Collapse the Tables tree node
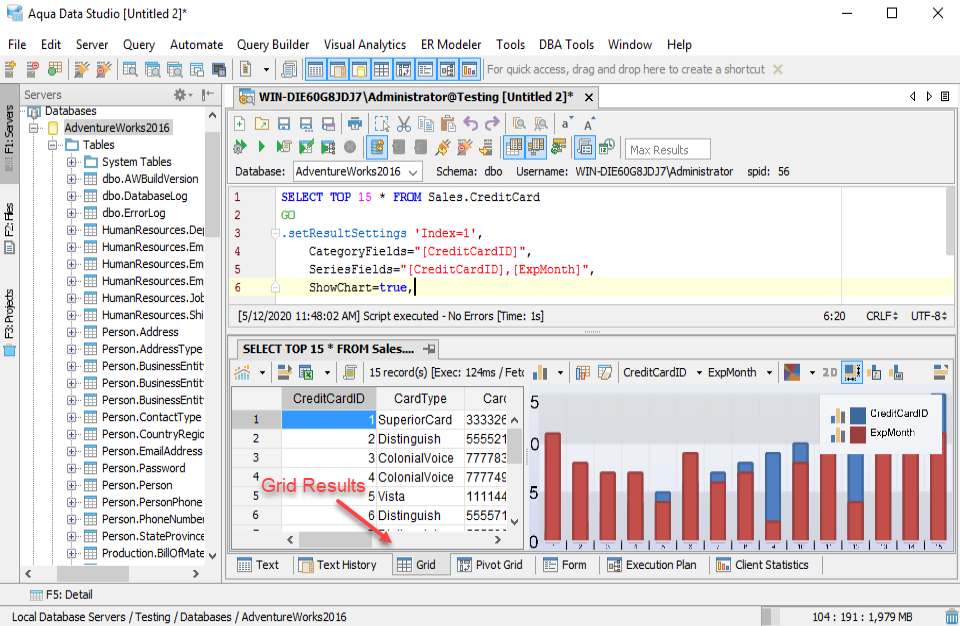The width and height of the screenshot is (960, 626). [53, 145]
